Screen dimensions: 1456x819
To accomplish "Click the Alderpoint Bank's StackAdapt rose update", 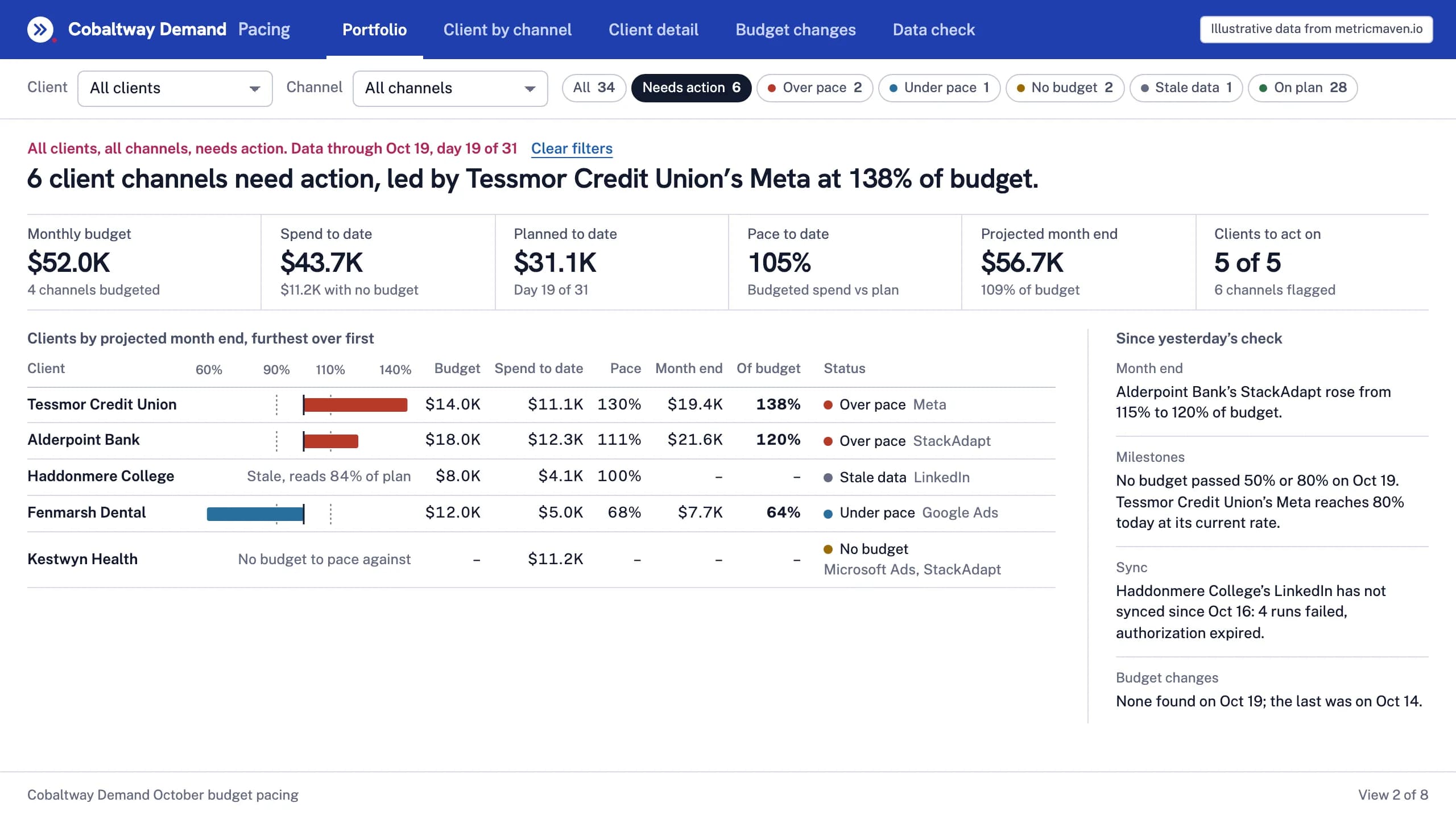I will pos(1254,402).
